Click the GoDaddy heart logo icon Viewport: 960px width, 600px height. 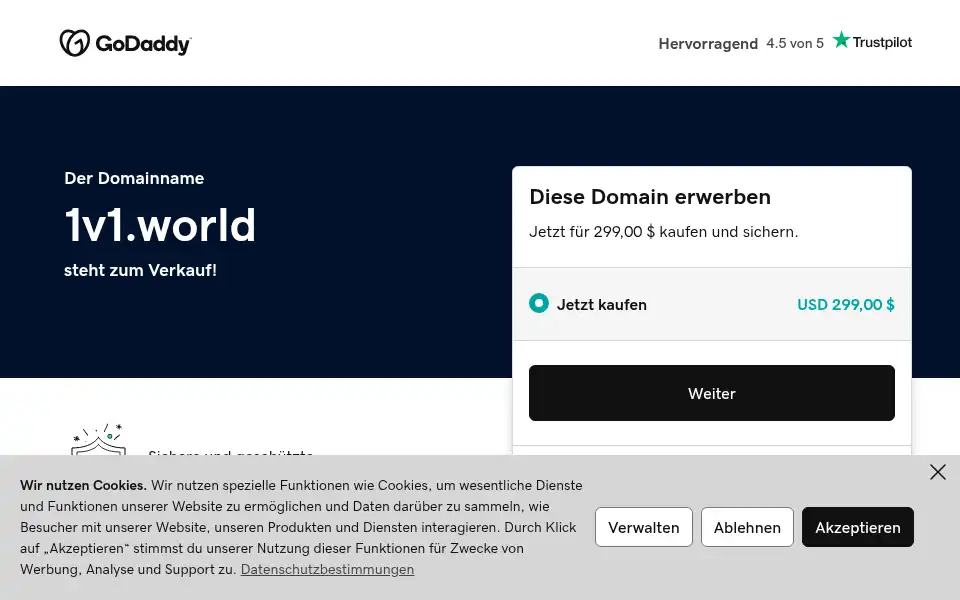[75, 43]
